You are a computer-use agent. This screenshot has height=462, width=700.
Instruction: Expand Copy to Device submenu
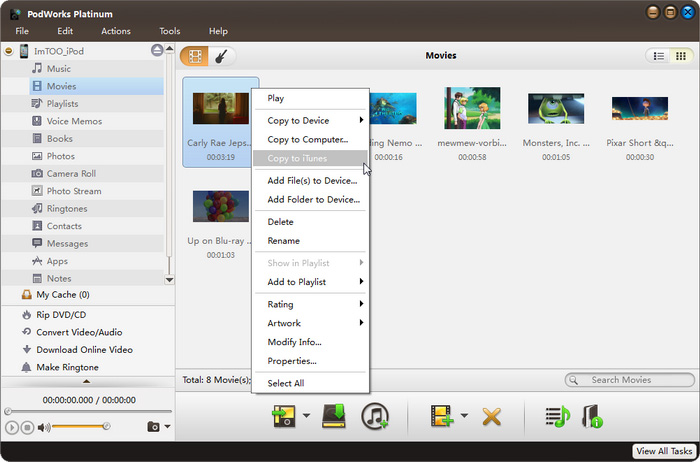[x=310, y=121]
